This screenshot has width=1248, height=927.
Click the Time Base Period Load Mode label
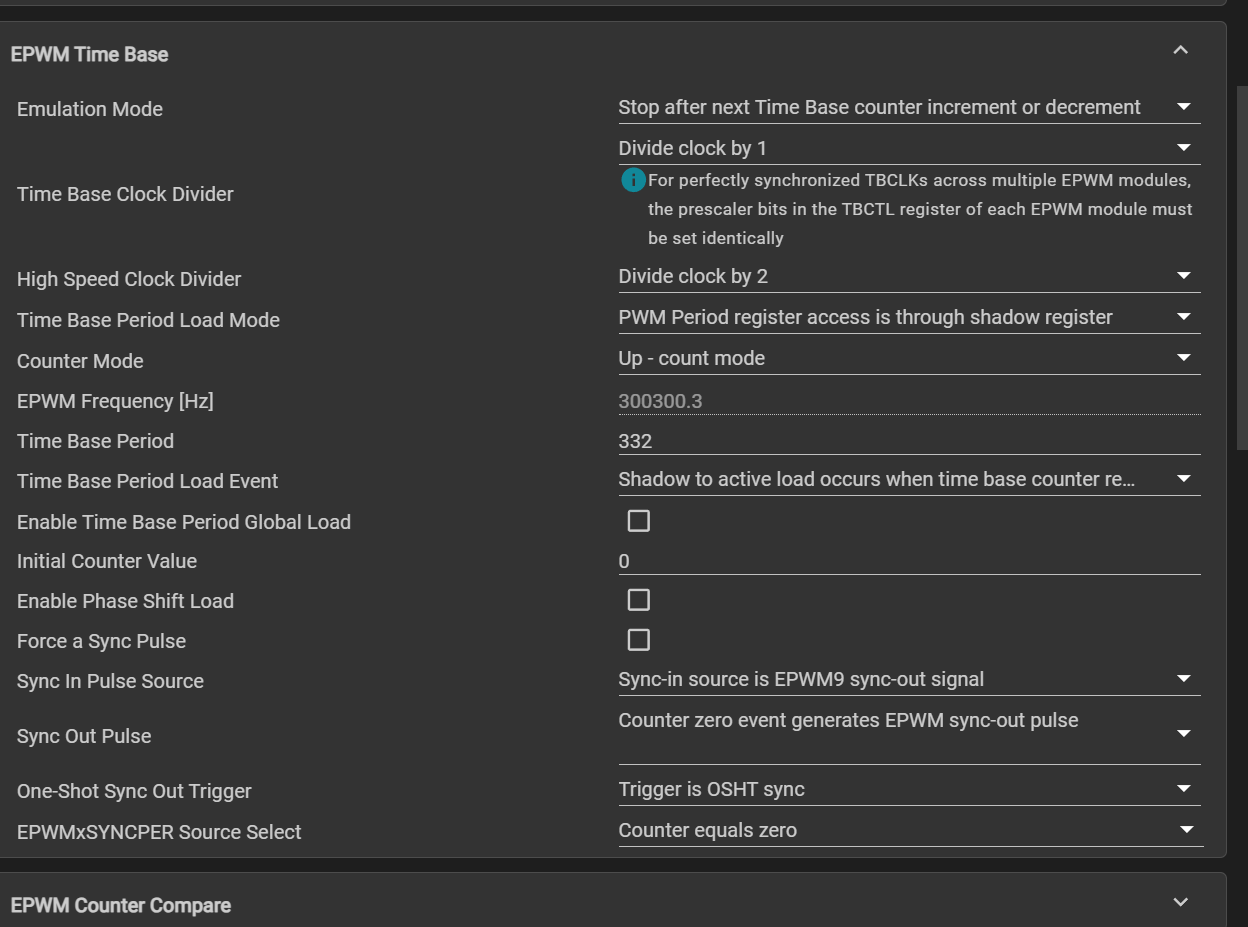point(148,320)
